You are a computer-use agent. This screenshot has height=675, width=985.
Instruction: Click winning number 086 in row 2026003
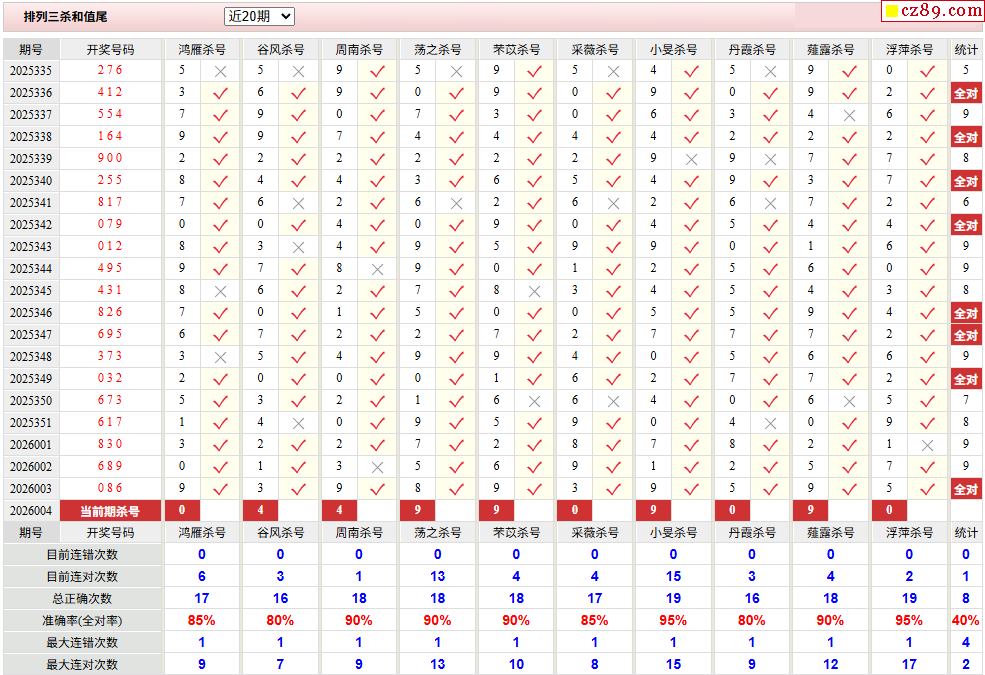coord(110,489)
